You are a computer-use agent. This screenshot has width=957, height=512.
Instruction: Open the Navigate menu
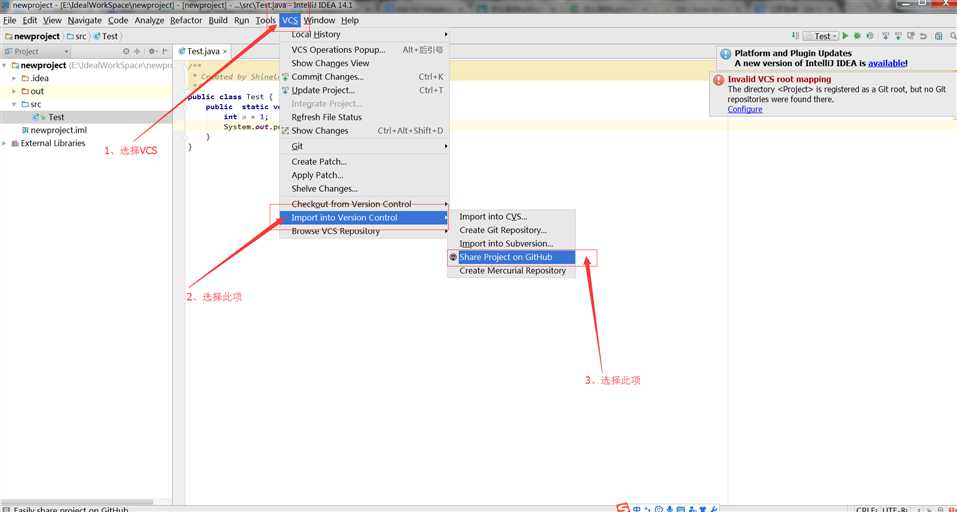84,20
